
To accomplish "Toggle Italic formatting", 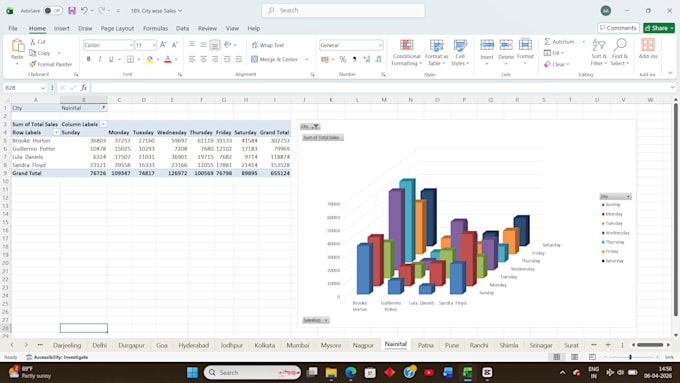I will tap(100, 59).
